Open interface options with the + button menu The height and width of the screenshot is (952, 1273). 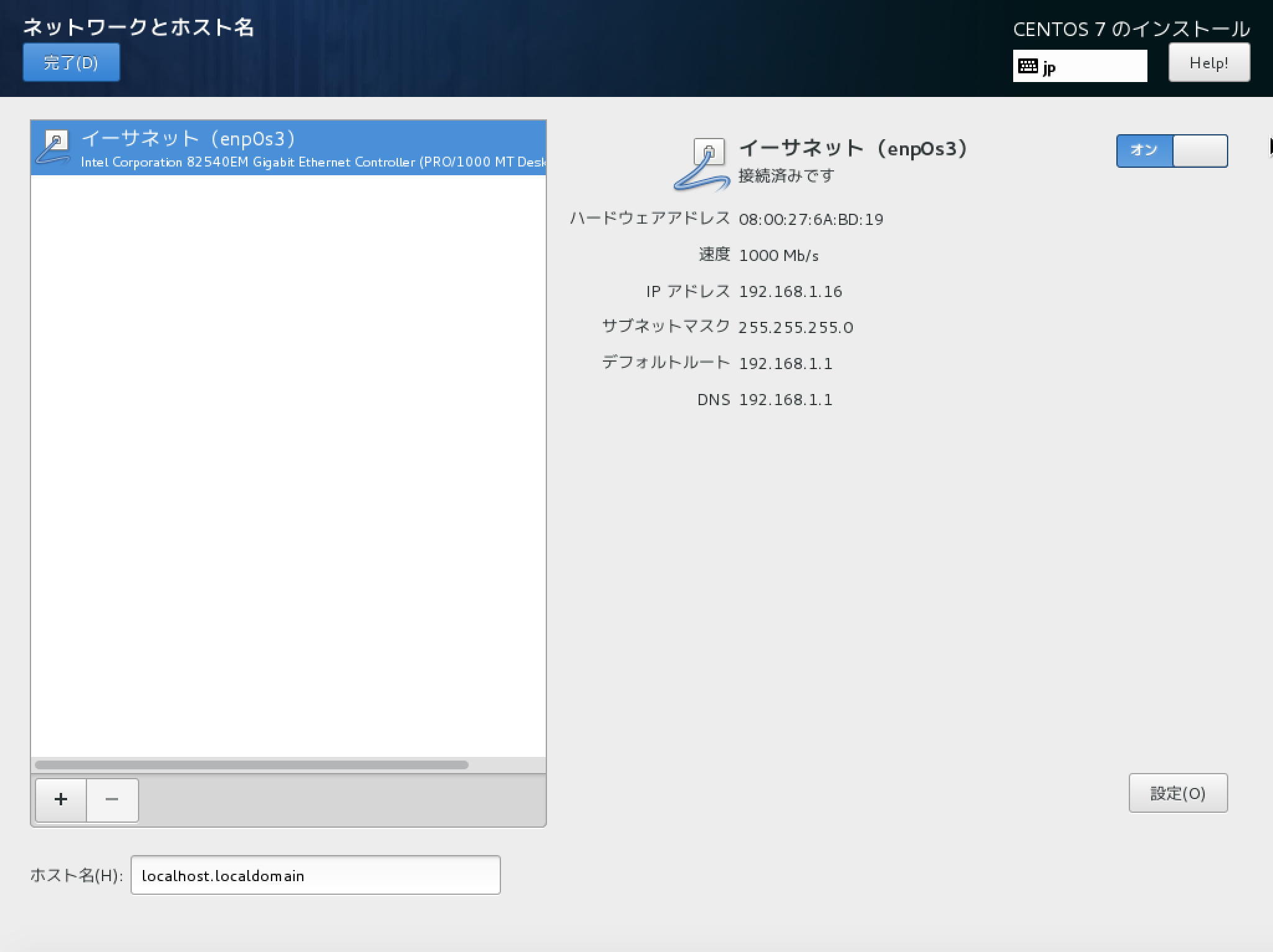[60, 800]
